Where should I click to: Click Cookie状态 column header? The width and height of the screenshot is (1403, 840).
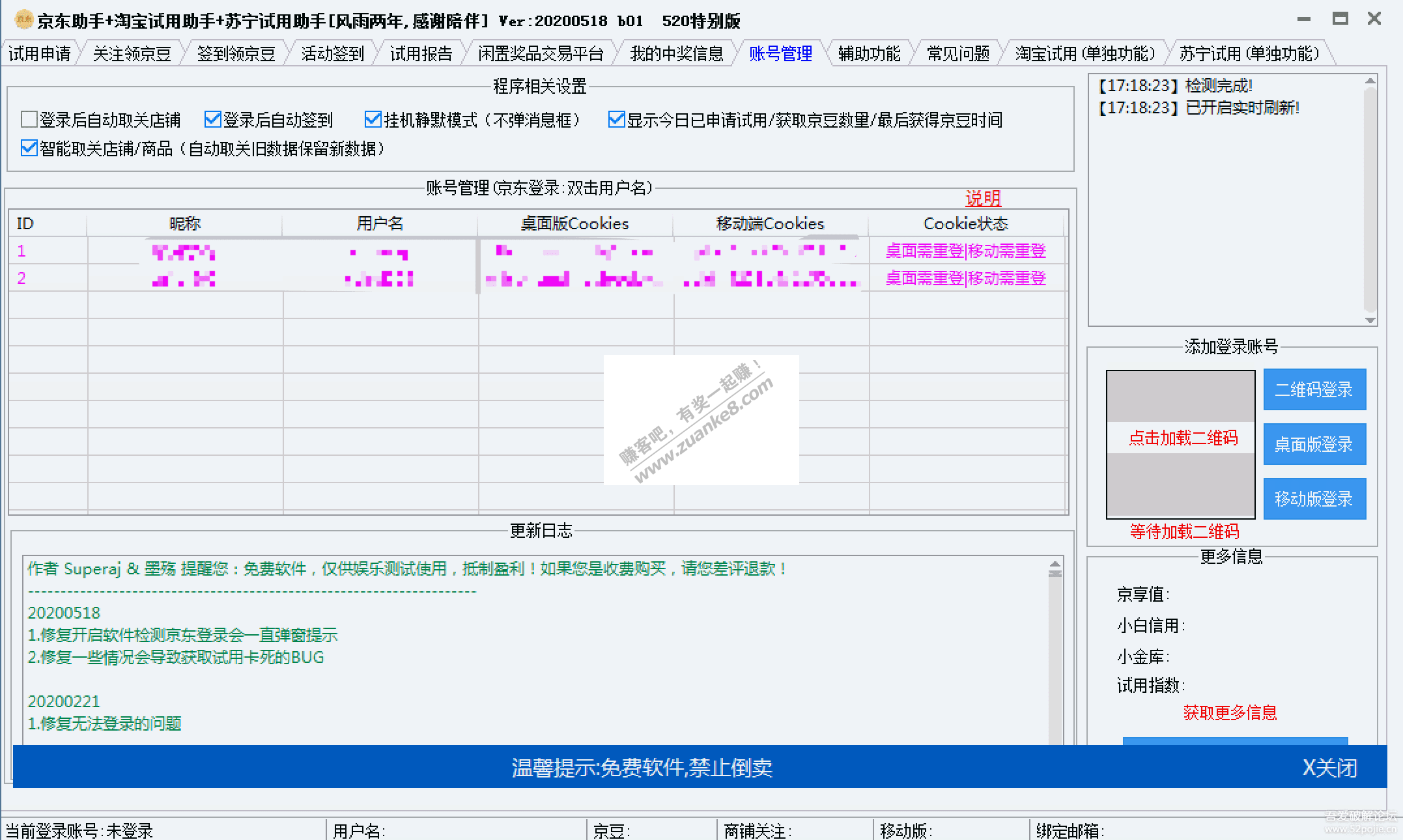[967, 223]
